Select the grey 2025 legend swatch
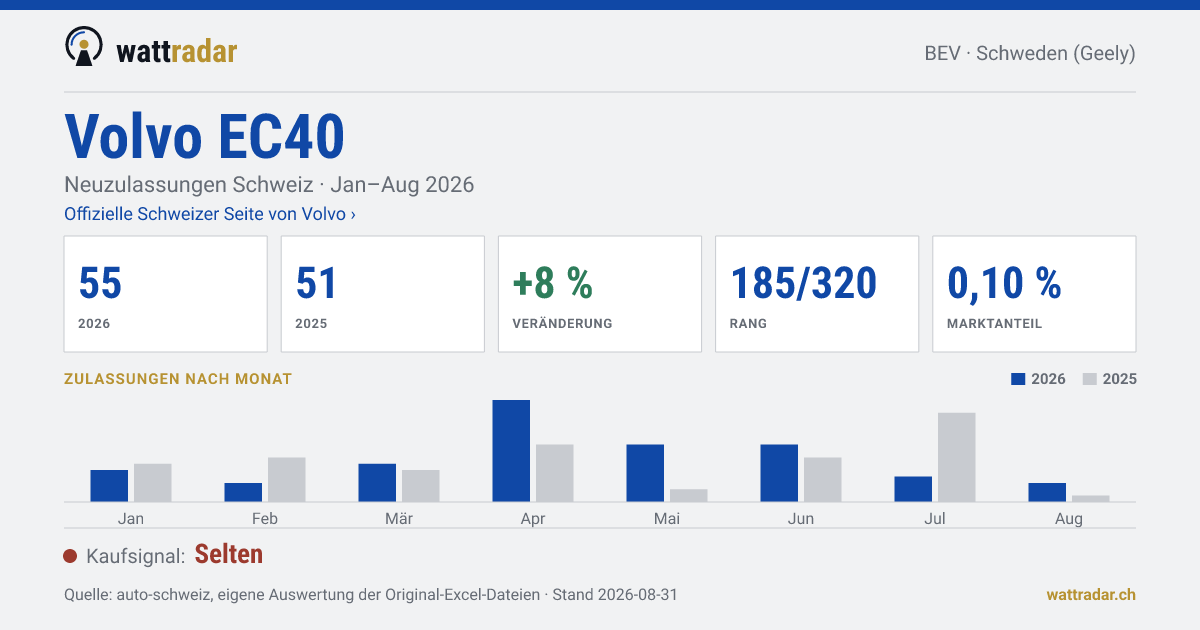Screen dimensions: 1200x630 [1090, 379]
